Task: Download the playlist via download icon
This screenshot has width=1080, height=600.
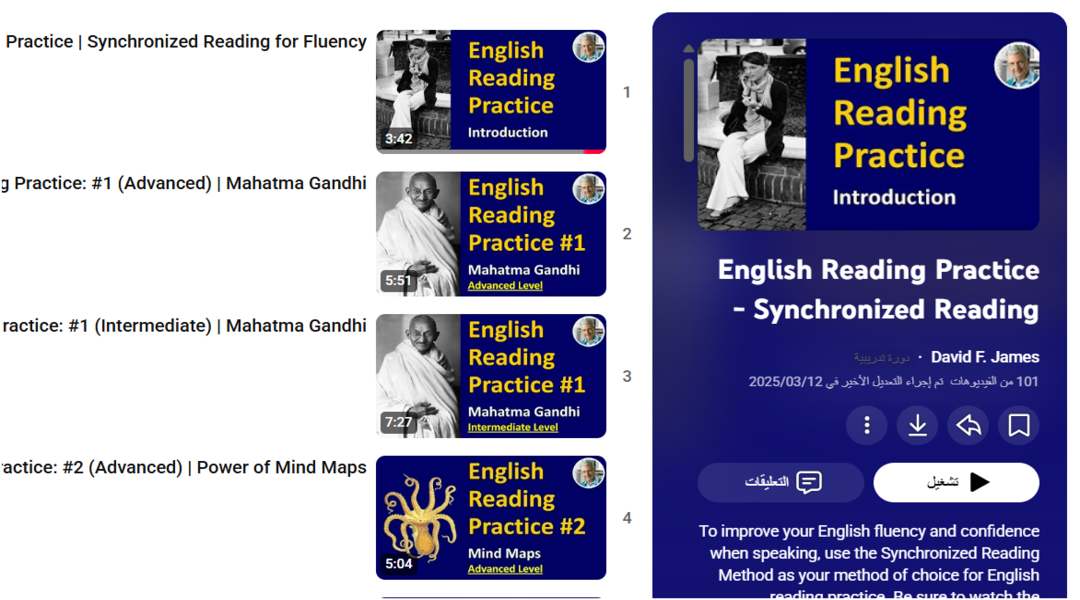Action: pyautogui.click(x=917, y=425)
